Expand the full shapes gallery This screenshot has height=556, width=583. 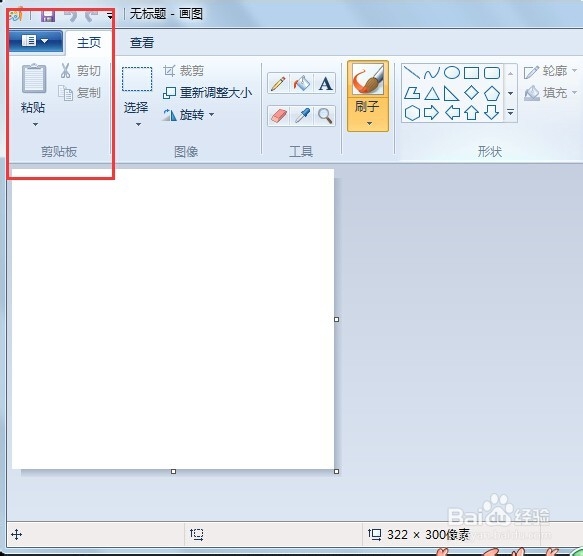pyautogui.click(x=510, y=112)
